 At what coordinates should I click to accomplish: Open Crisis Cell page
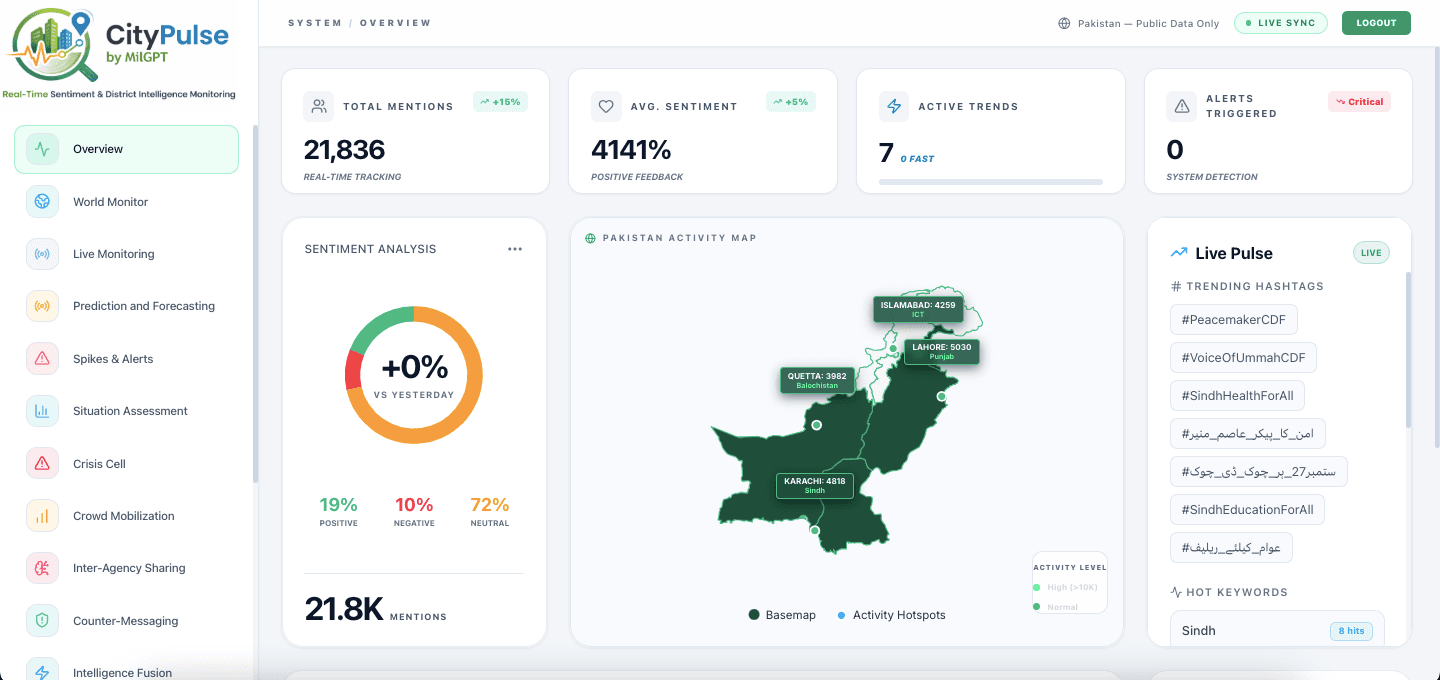pyautogui.click(x=126, y=464)
